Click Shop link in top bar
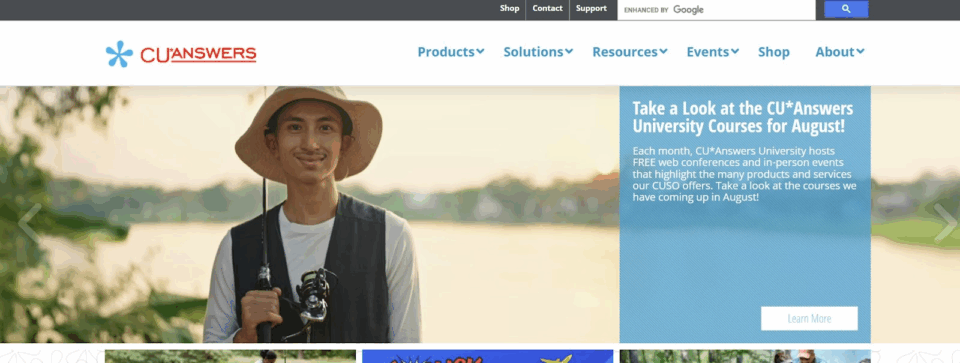The height and width of the screenshot is (363, 960). 509,9
